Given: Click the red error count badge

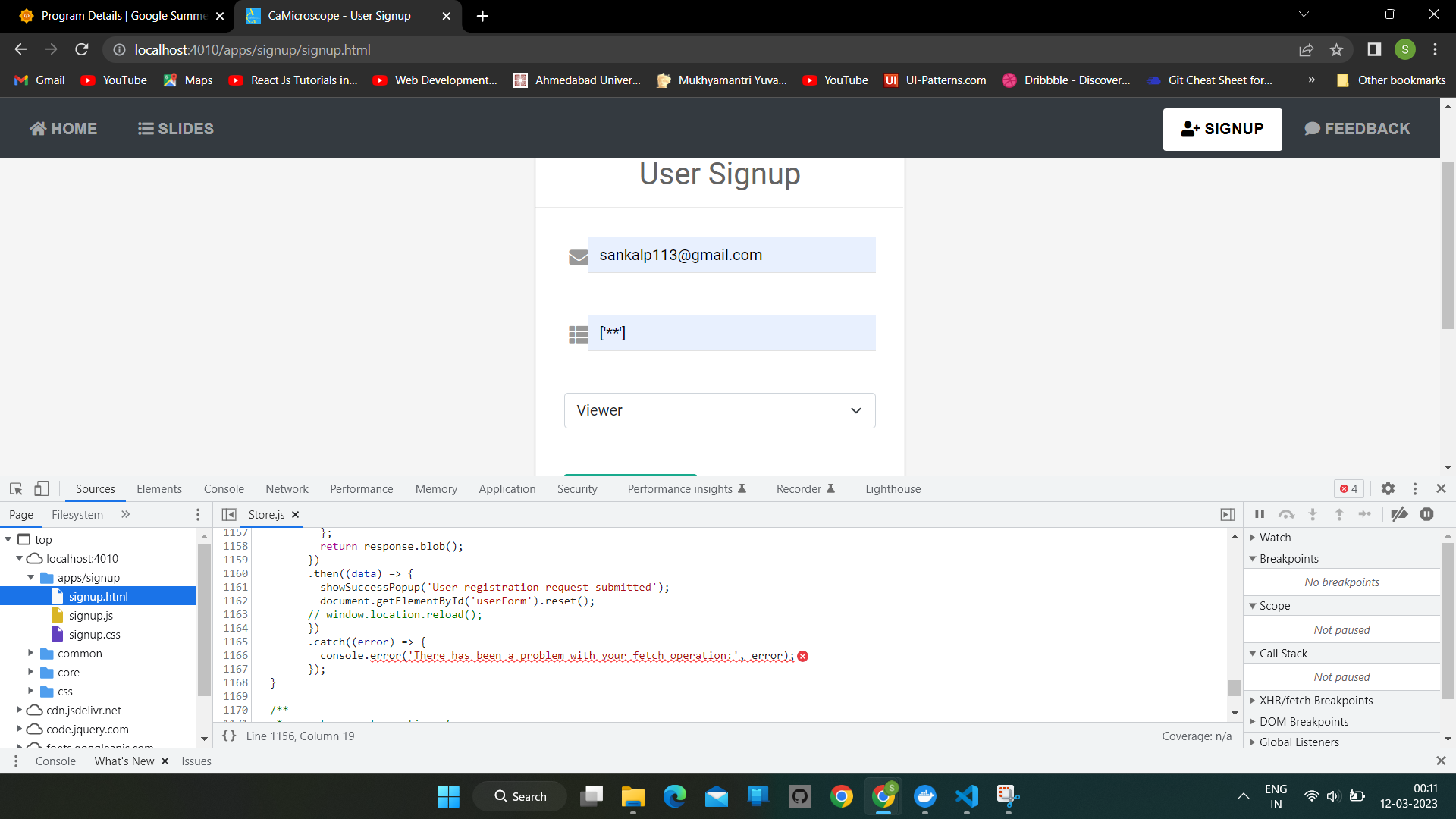Looking at the screenshot, I should [1349, 489].
